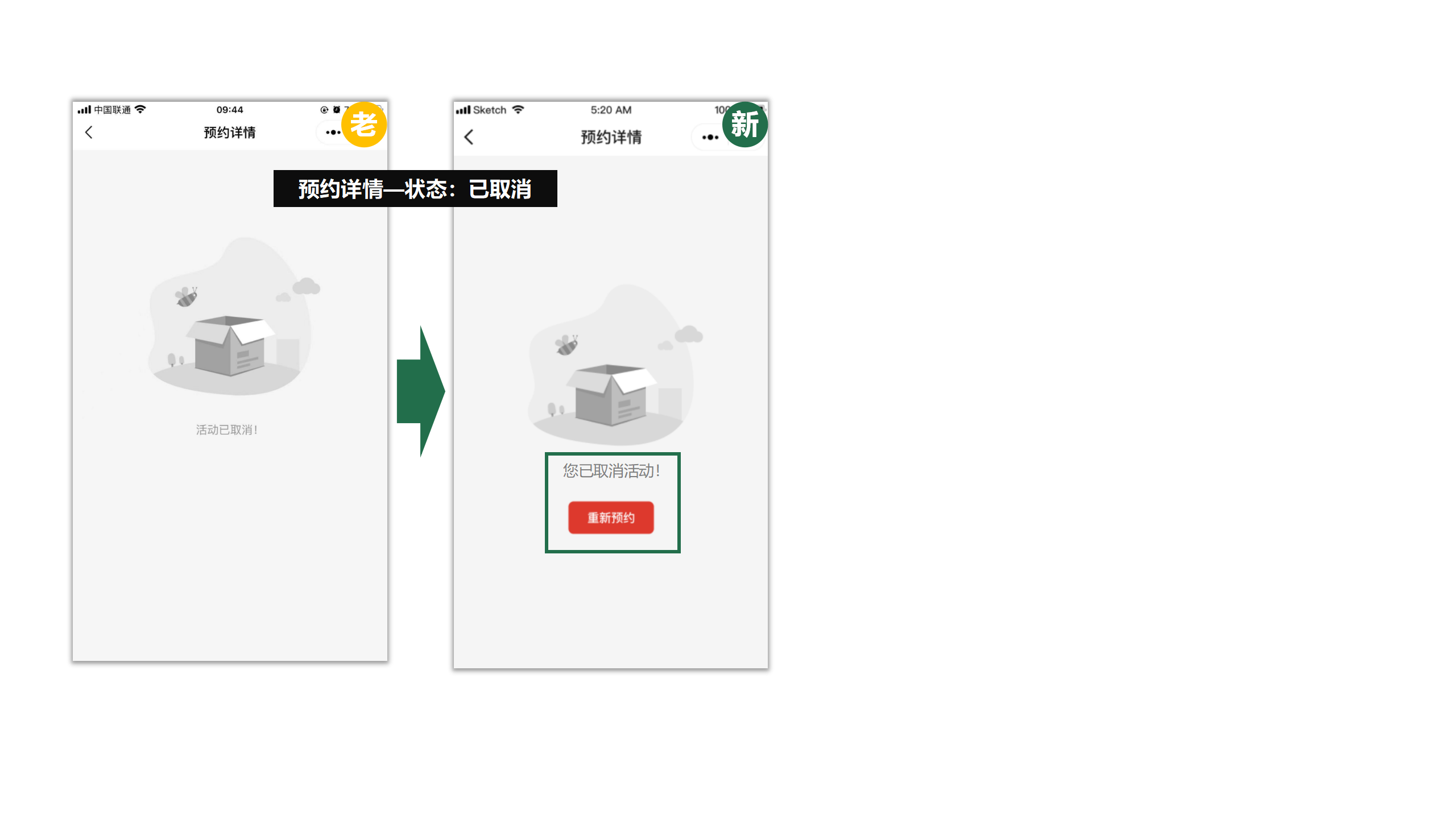1456x819 pixels.
Task: Click 中国联通 signal status in old mockup
Action: (x=112, y=110)
